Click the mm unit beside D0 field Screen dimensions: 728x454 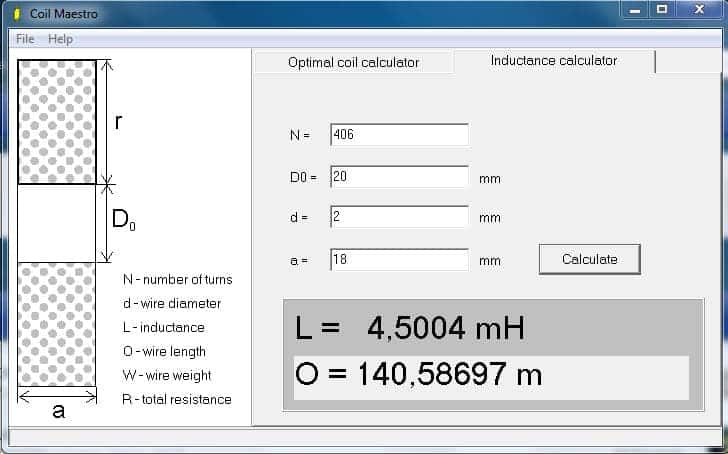[490, 179]
